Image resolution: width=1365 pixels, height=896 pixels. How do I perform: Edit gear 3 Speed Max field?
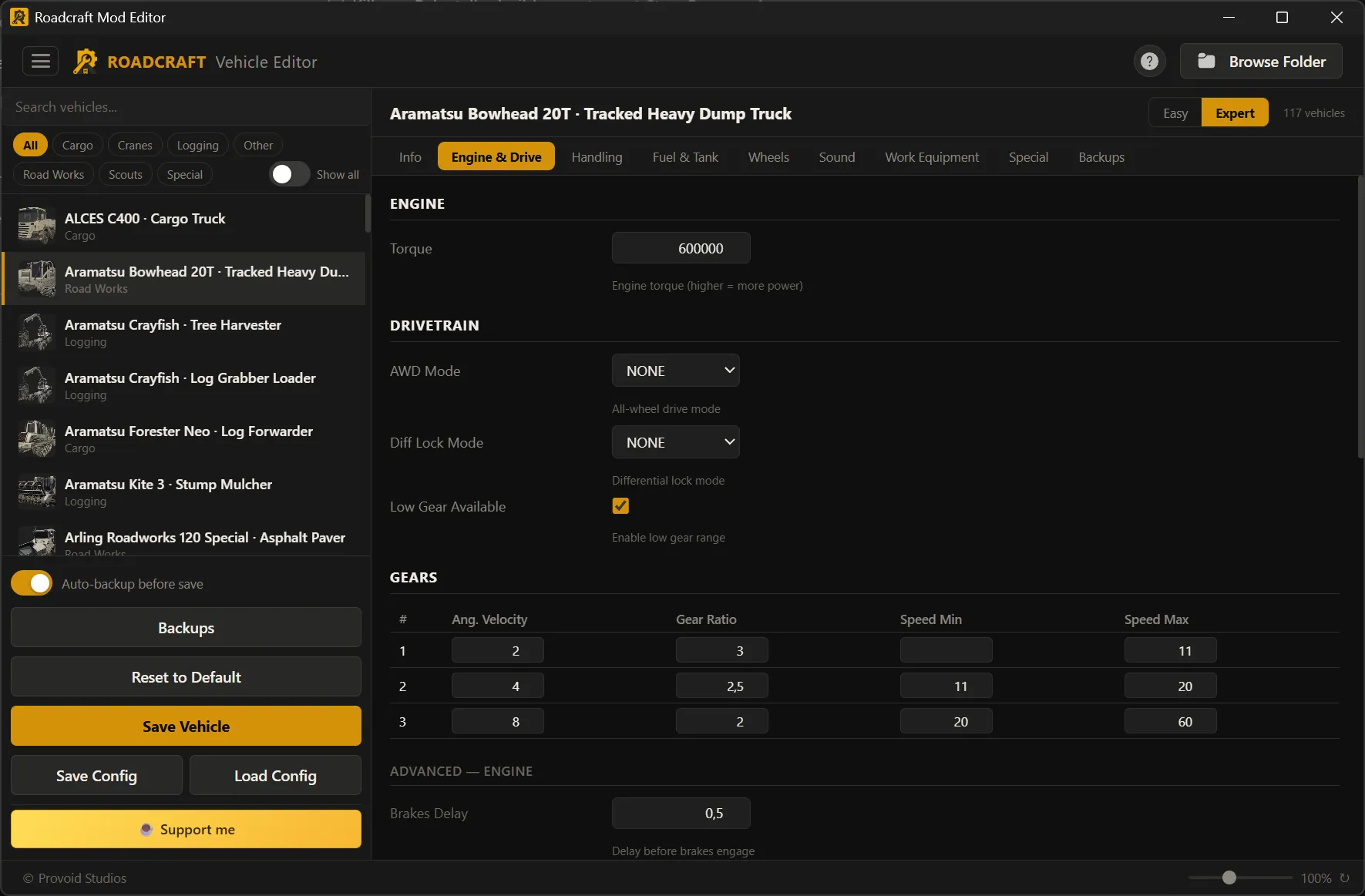pyautogui.click(x=1170, y=721)
